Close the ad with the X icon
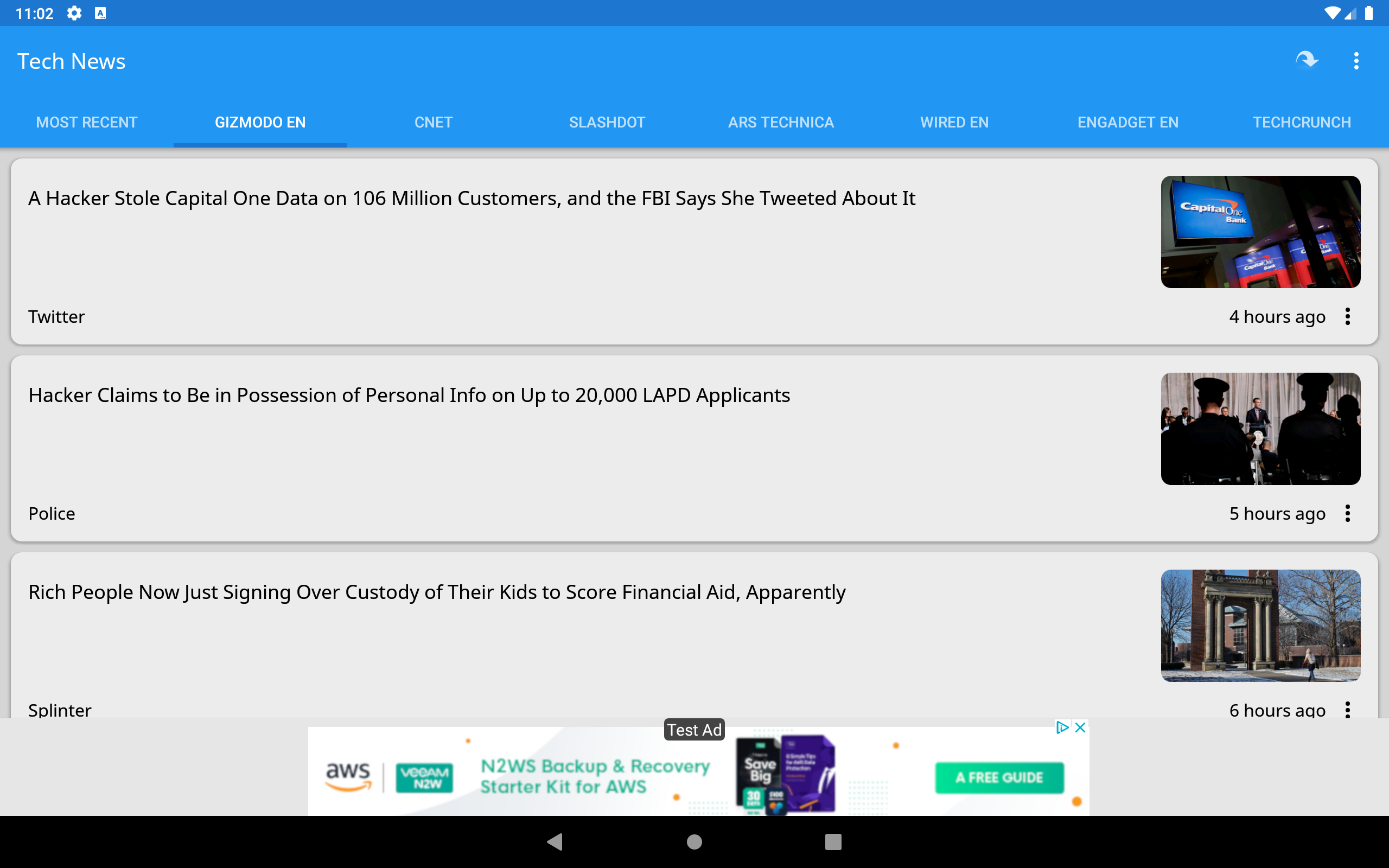Screen dimensions: 1389x868 click(1080, 727)
